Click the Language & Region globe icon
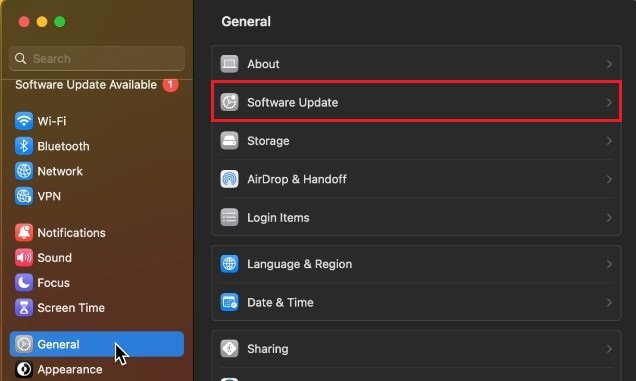Viewport: 636px width, 381px height. (x=229, y=264)
